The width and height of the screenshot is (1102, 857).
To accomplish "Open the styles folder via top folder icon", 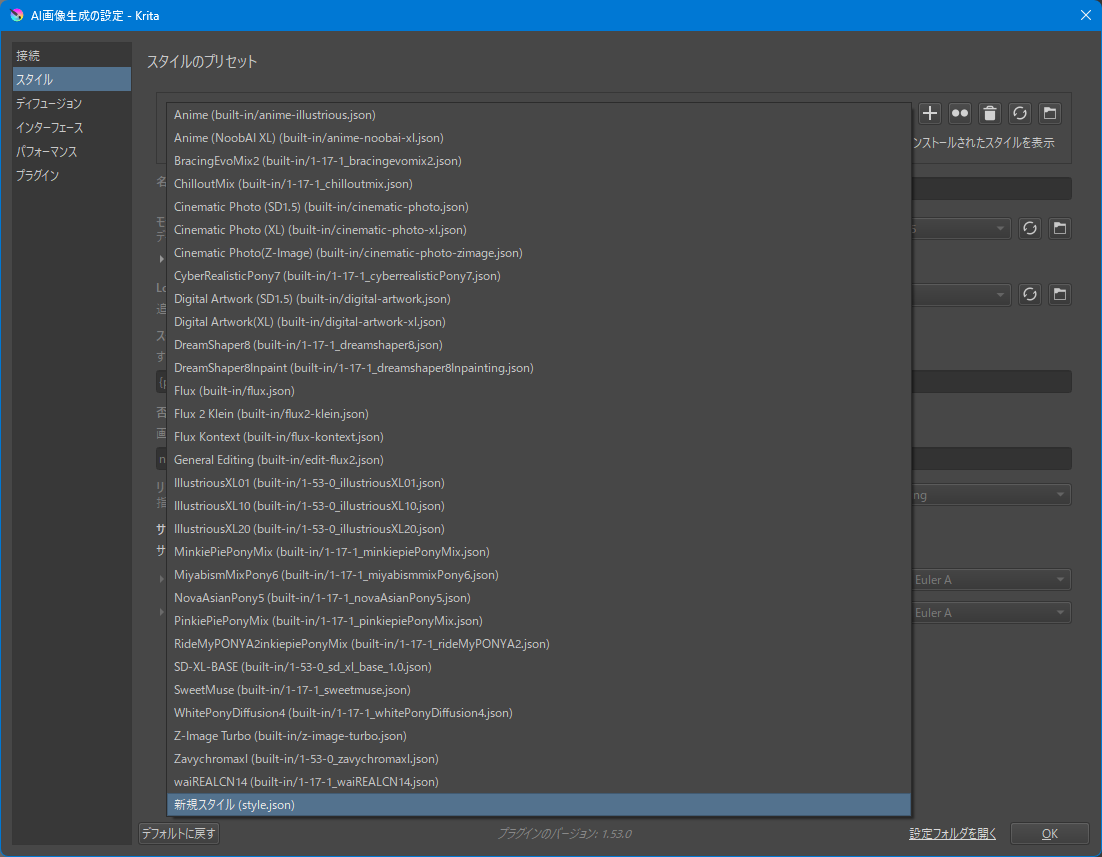I will (x=1050, y=113).
